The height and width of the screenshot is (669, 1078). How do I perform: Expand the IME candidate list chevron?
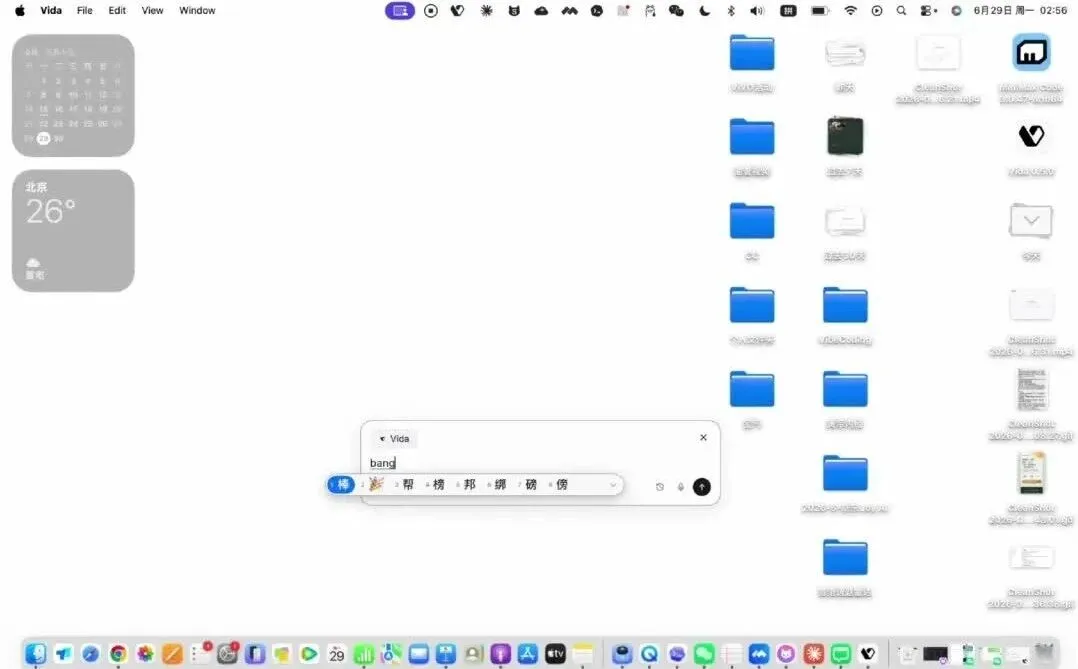[x=613, y=485]
